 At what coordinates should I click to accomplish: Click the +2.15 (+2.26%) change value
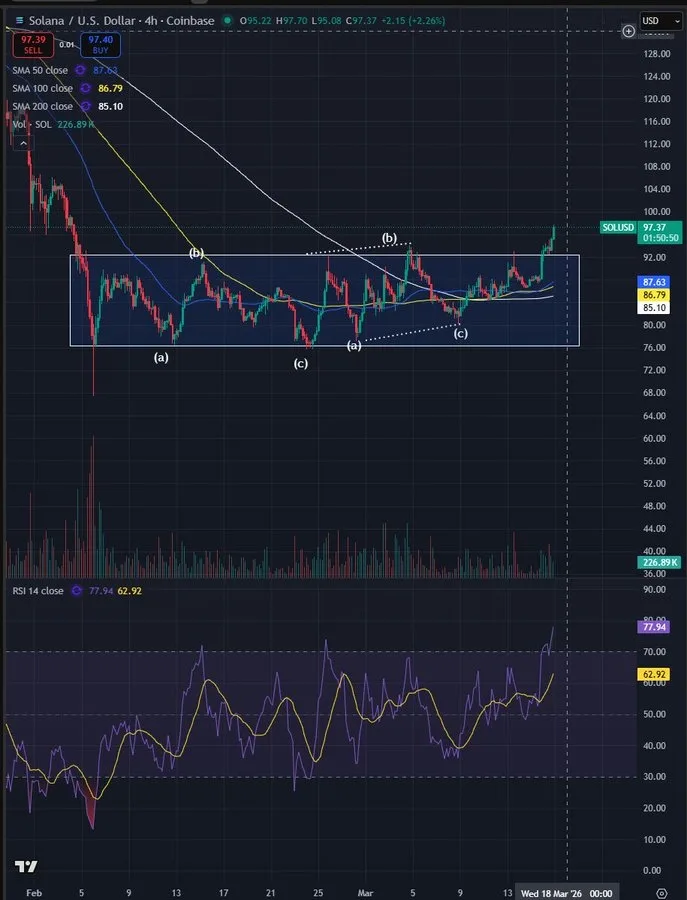(413, 21)
